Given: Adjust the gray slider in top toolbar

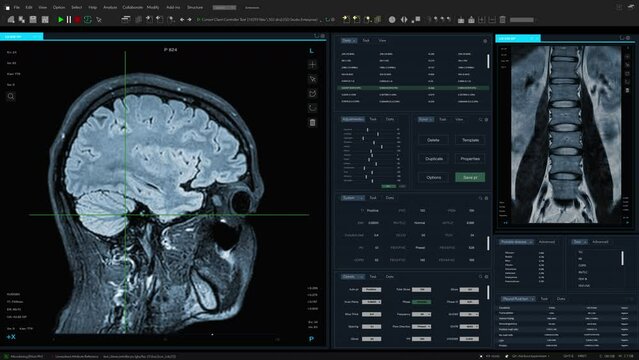Looking at the screenshot, I should 522,20.
